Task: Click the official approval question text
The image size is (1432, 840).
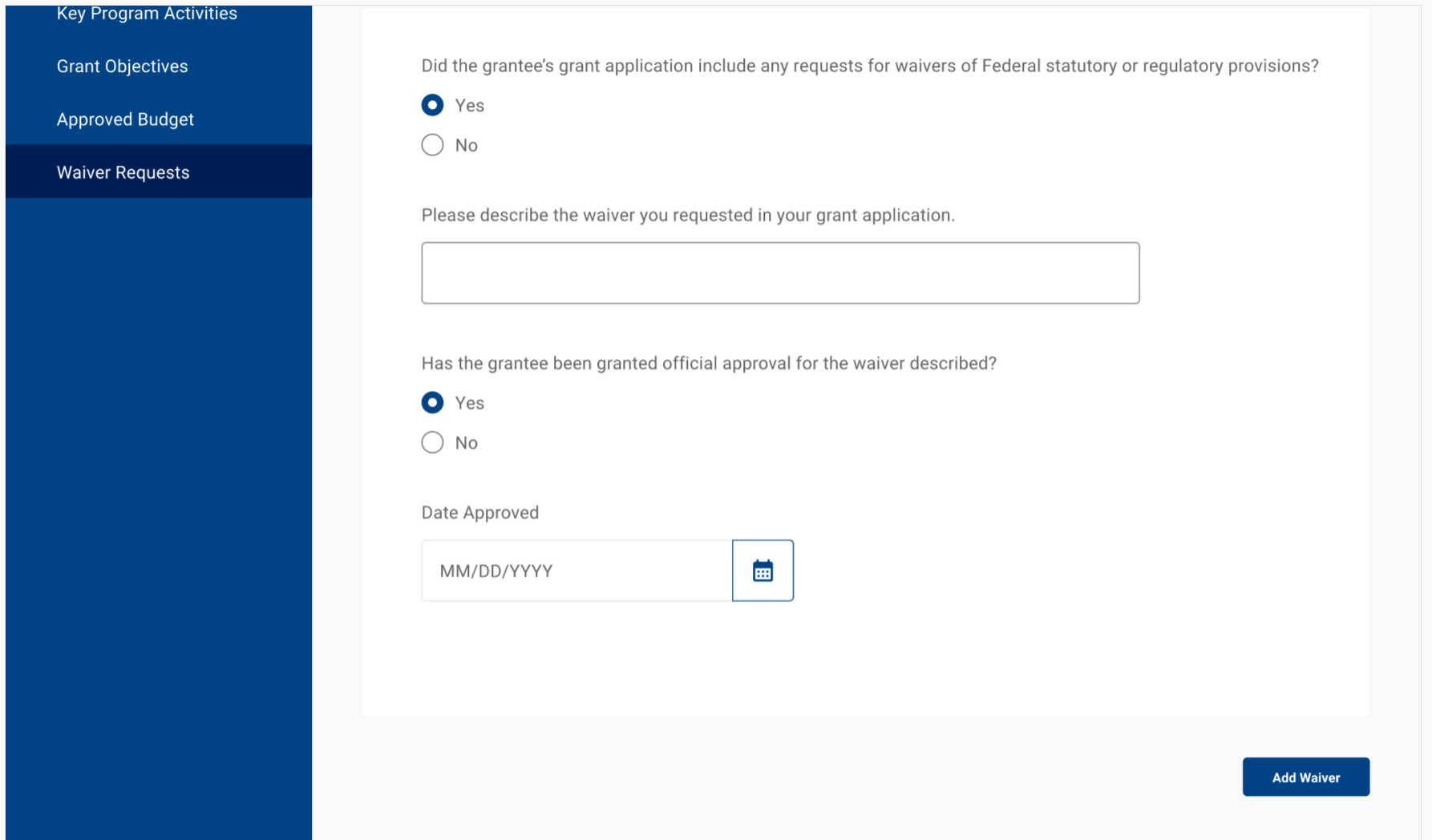Action: [709, 363]
